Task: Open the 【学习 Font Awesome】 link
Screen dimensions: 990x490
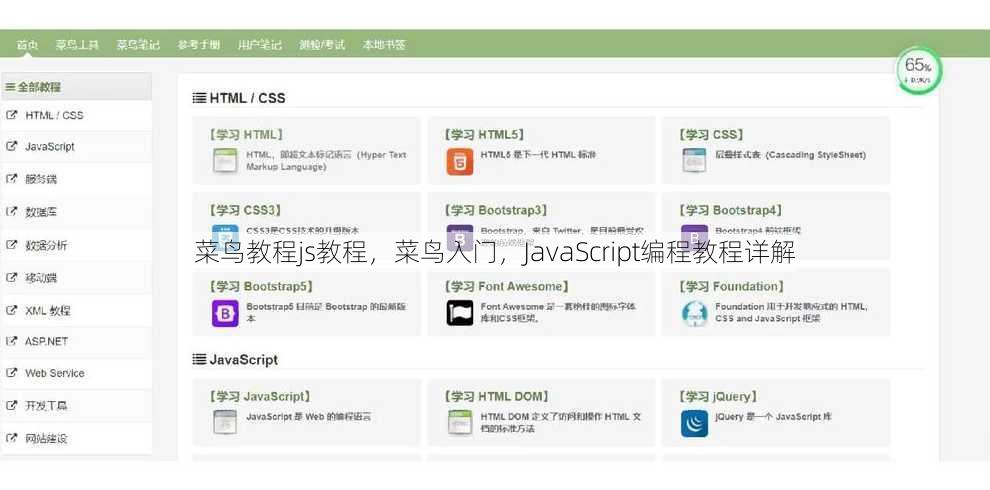Action: [506, 287]
